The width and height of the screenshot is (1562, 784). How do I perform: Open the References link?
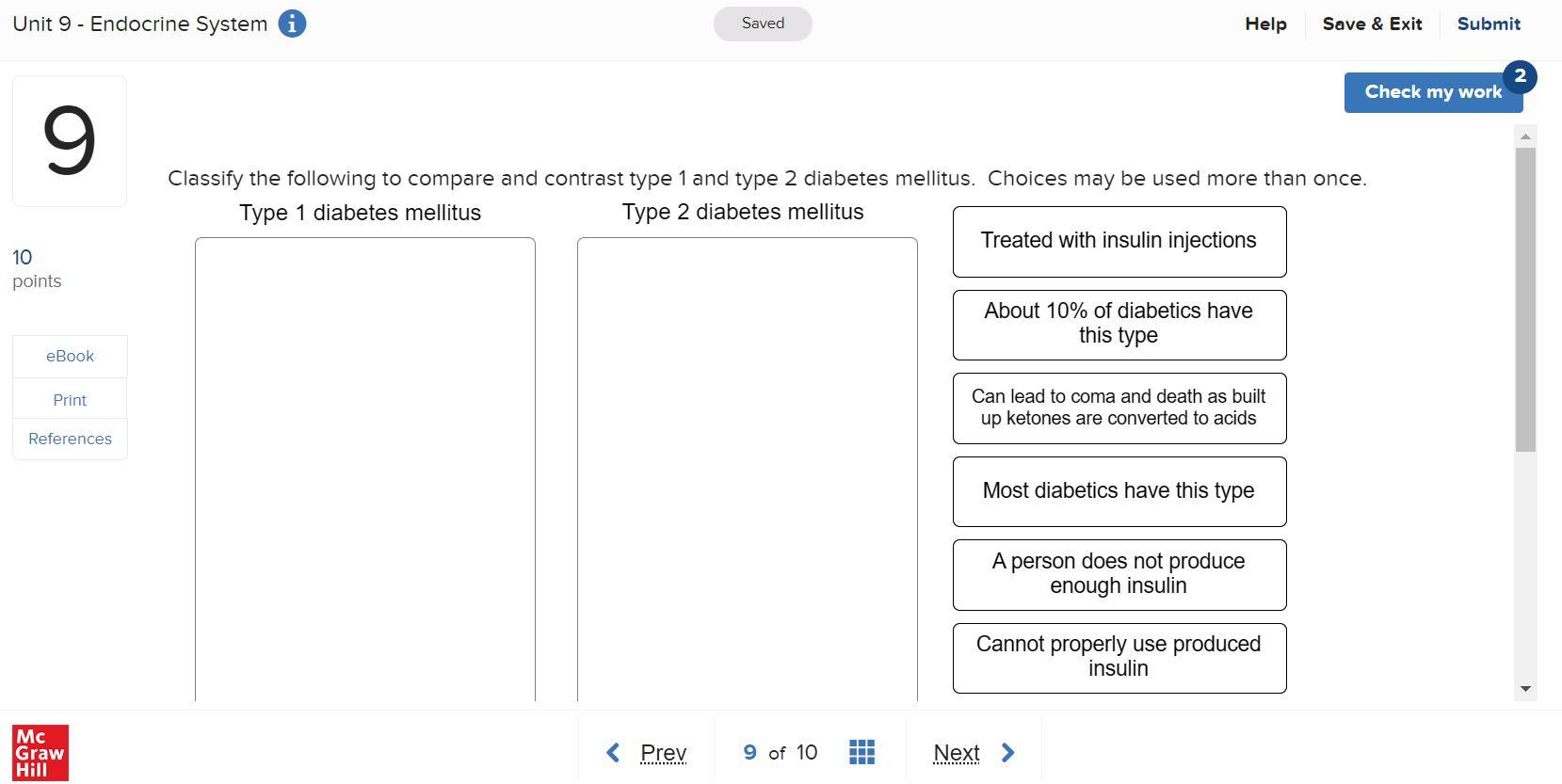pyautogui.click(x=70, y=439)
